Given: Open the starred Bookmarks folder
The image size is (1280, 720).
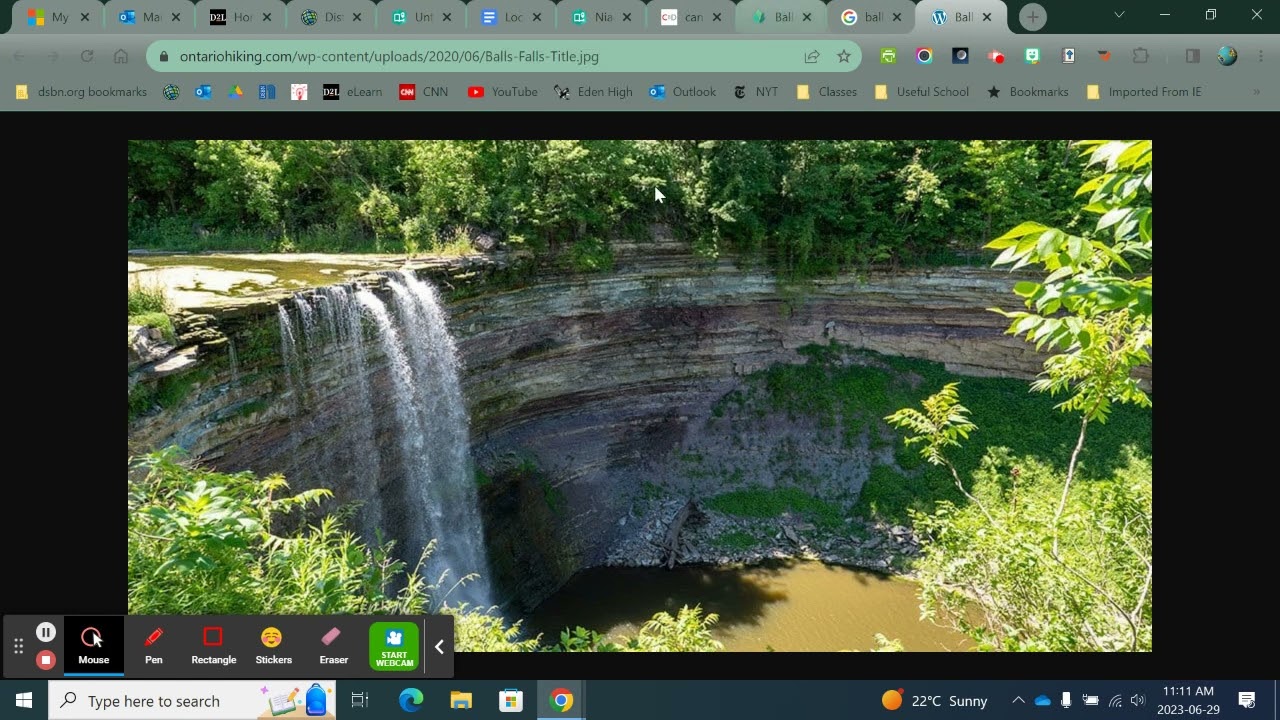Looking at the screenshot, I should pos(1028,92).
